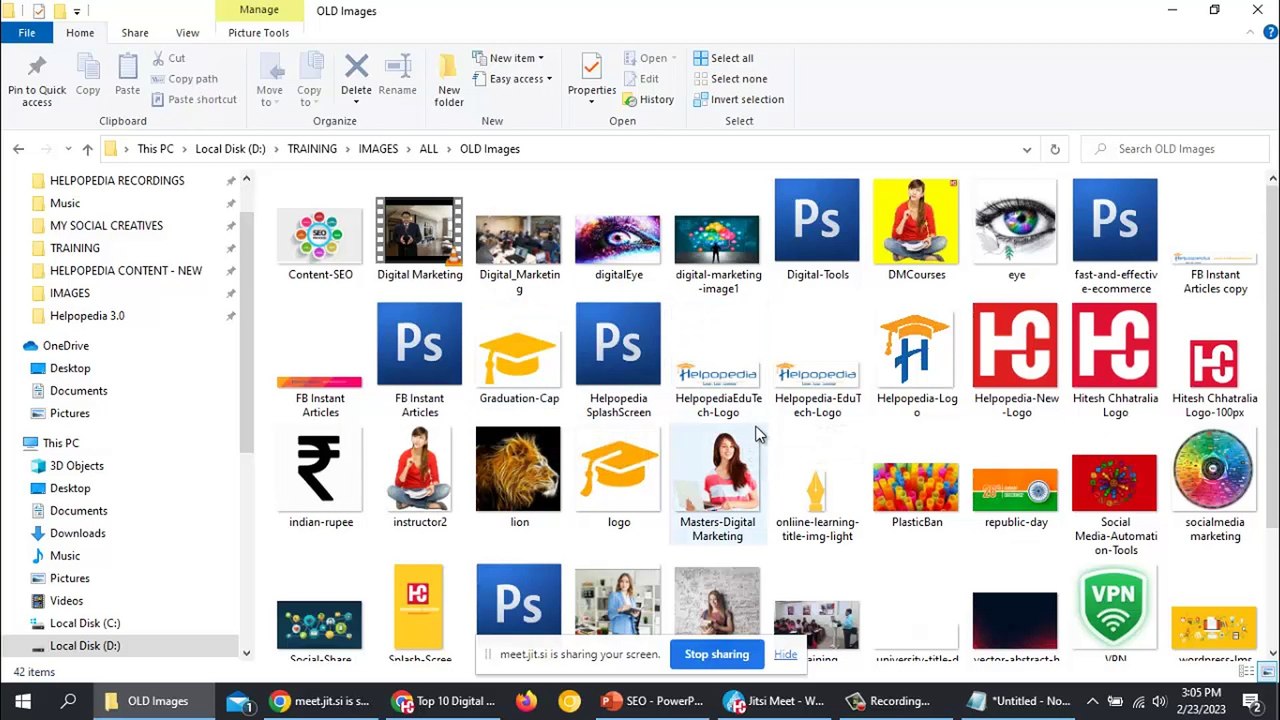Go up one folder level arrow

tap(87, 149)
